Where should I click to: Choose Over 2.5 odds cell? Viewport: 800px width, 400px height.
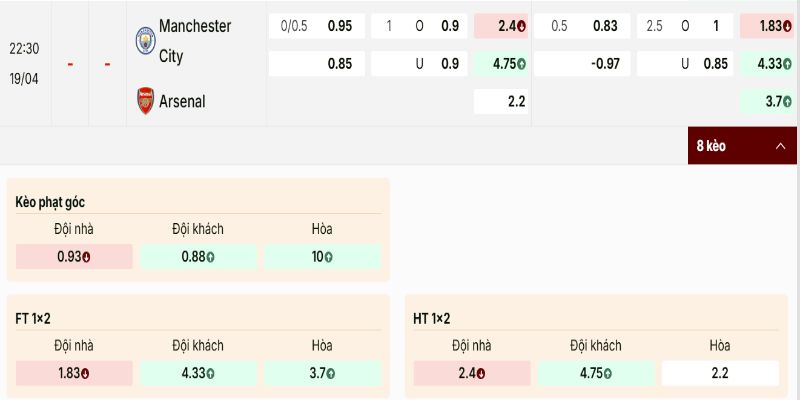click(684, 26)
